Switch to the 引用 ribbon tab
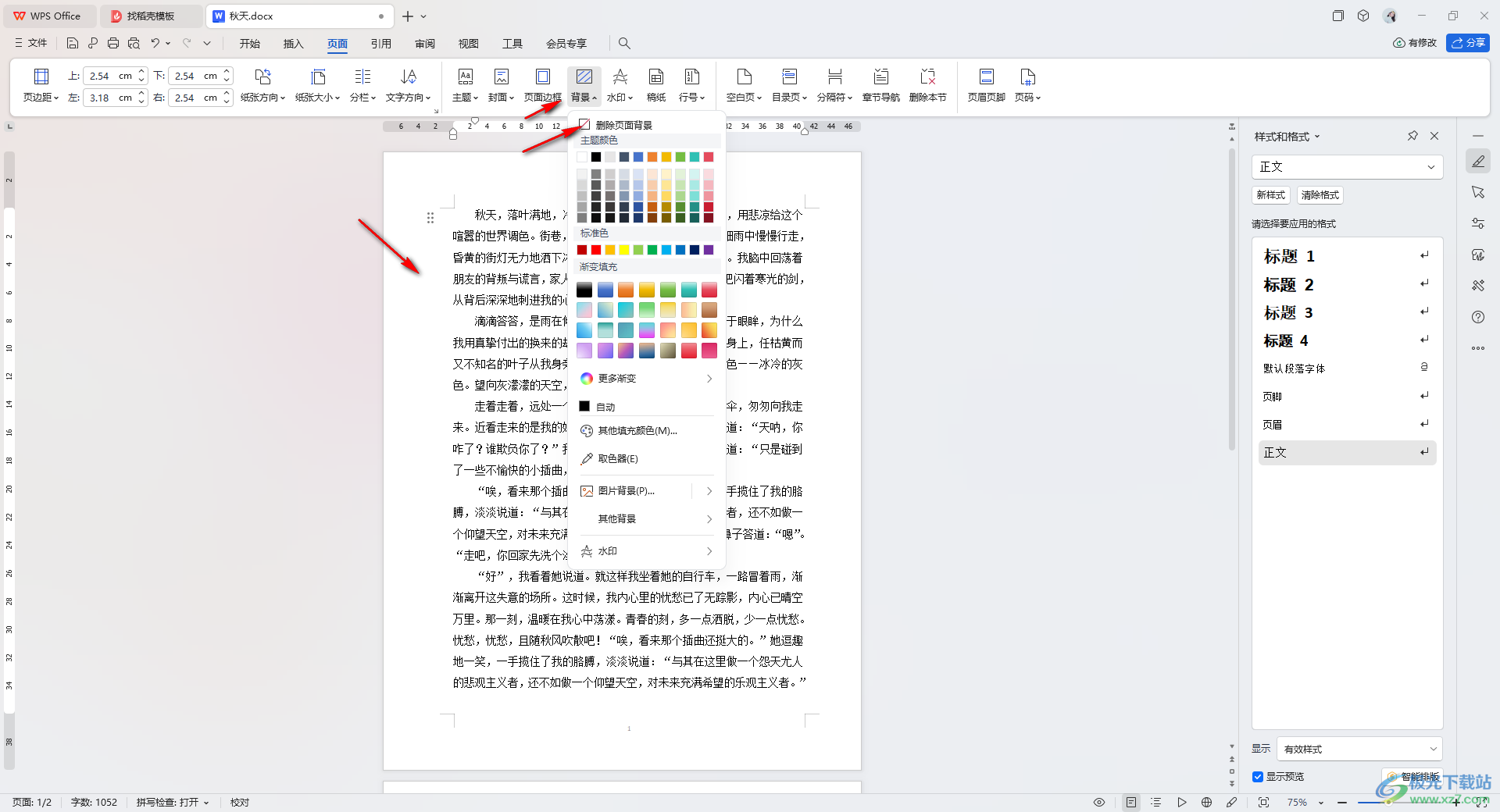Screen dimensions: 1500x812 (381, 44)
